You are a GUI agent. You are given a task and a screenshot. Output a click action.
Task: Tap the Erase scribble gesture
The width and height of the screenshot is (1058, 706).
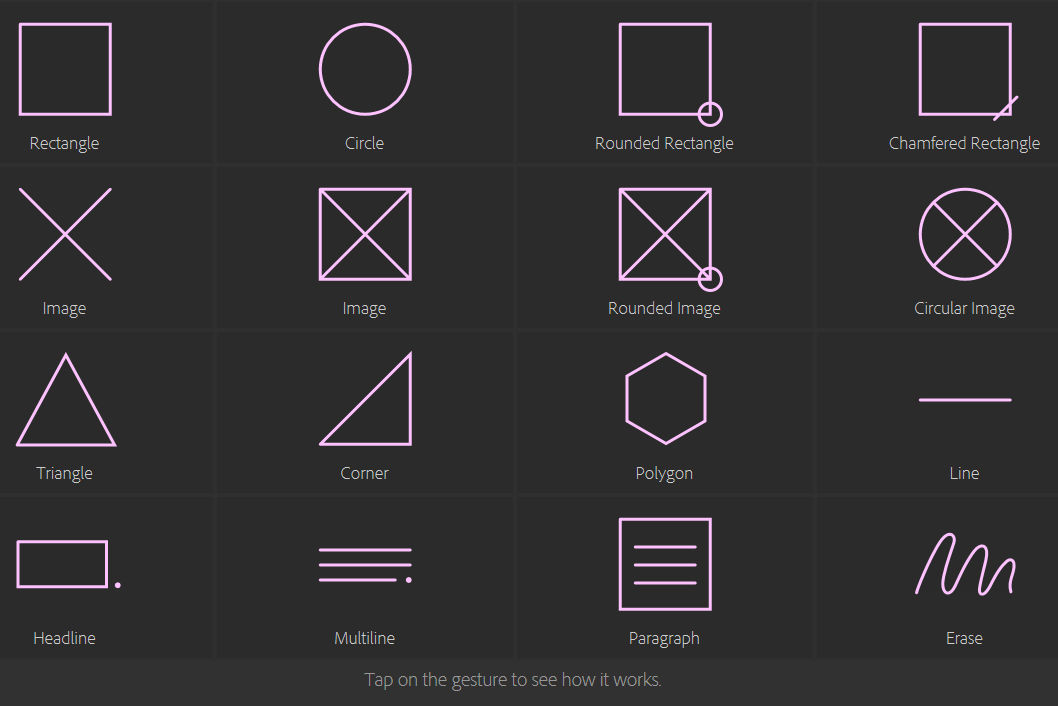tap(965, 564)
